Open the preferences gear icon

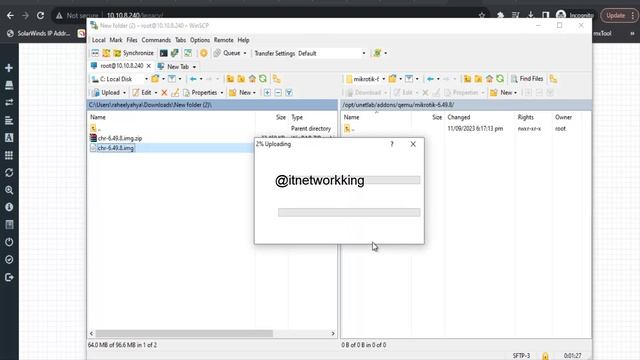pyautogui.click(x=203, y=53)
